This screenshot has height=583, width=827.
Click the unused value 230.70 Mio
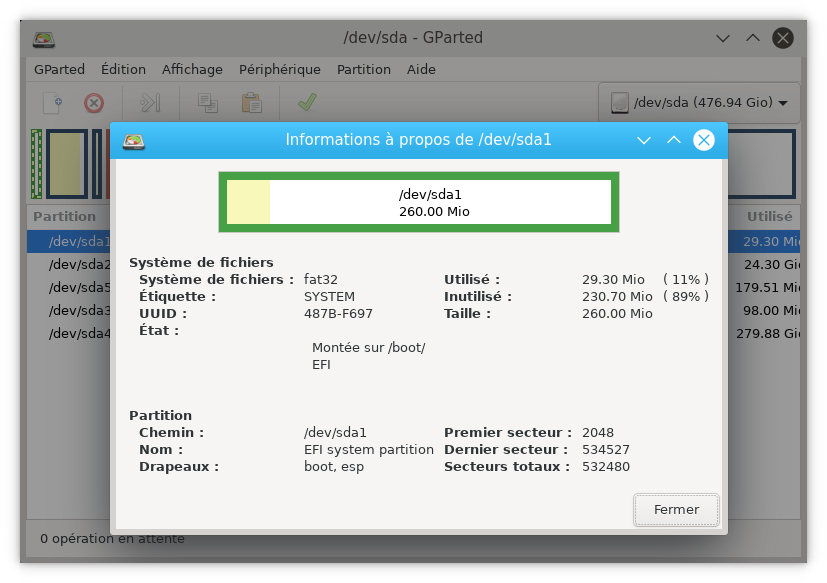[x=617, y=297]
